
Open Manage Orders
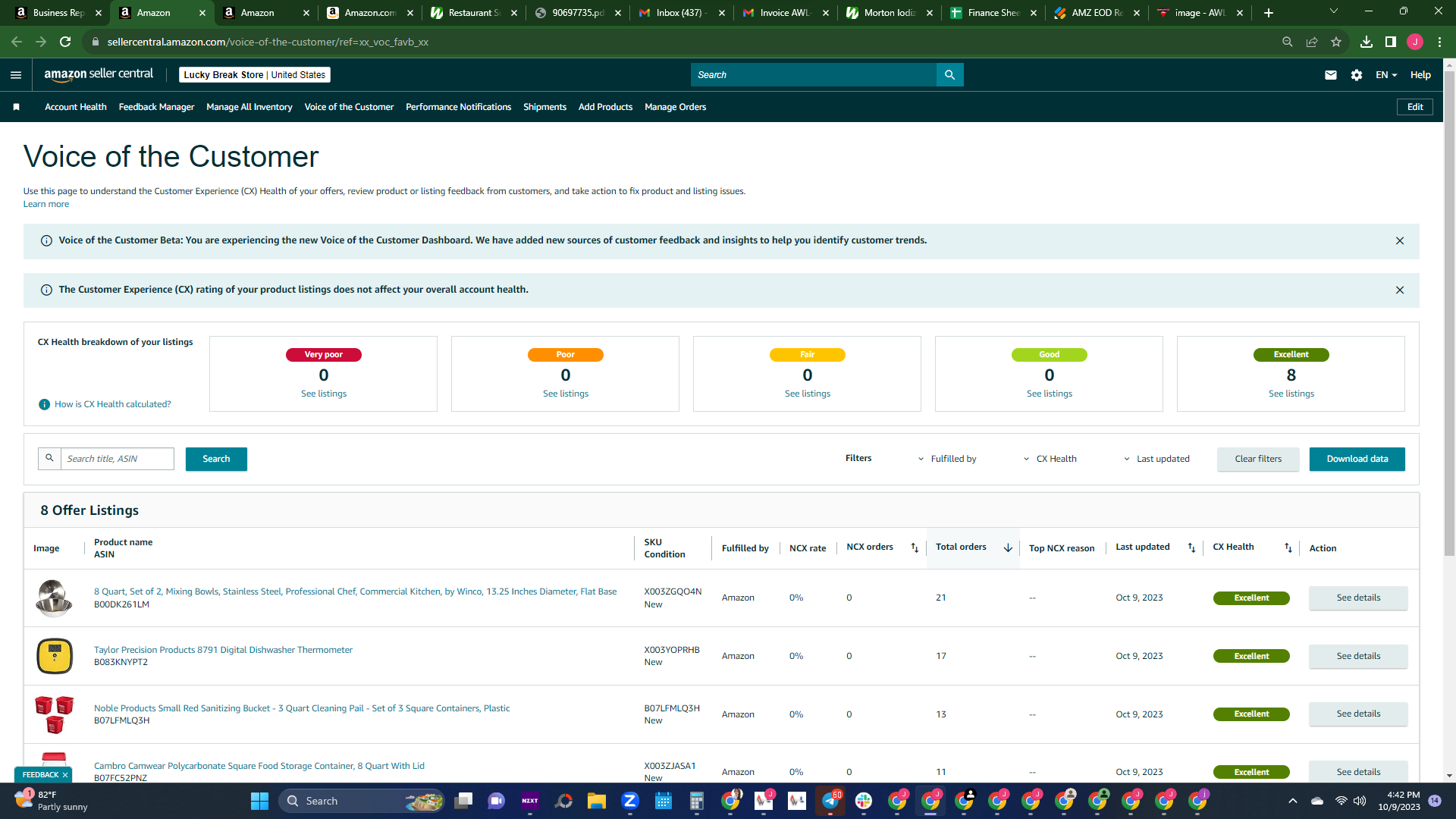[x=675, y=107]
